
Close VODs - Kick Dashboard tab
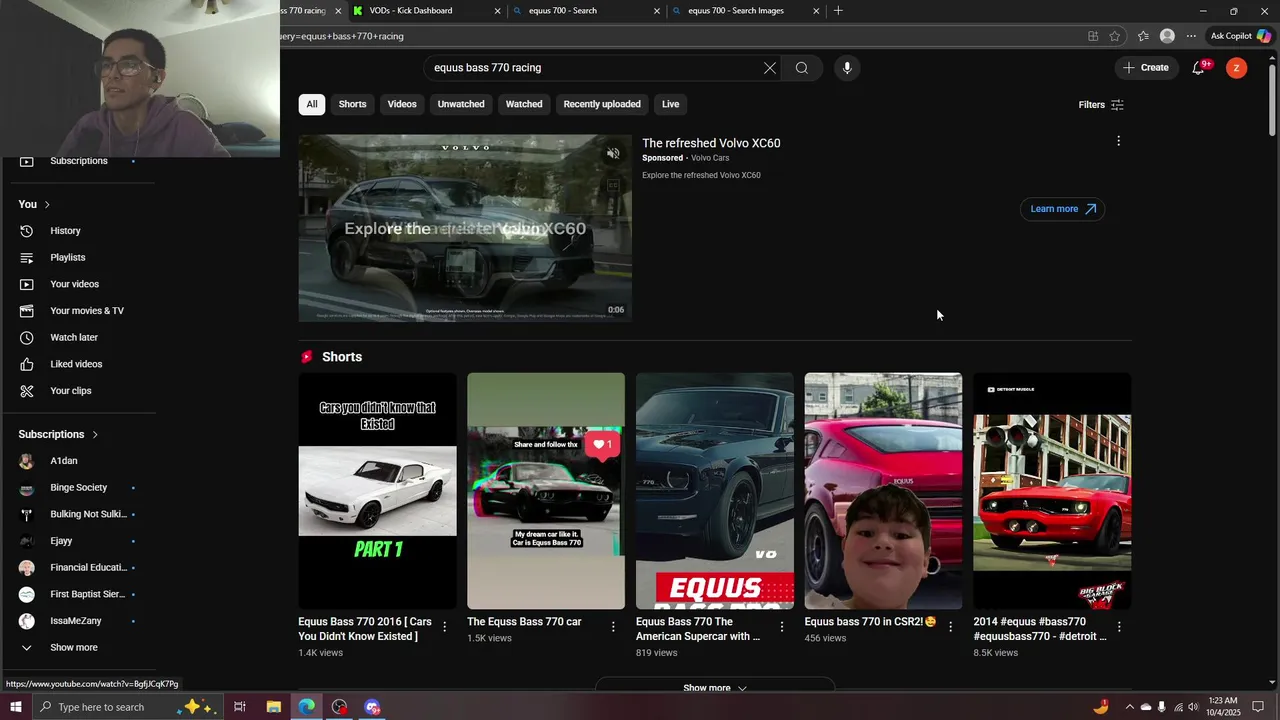click(497, 11)
